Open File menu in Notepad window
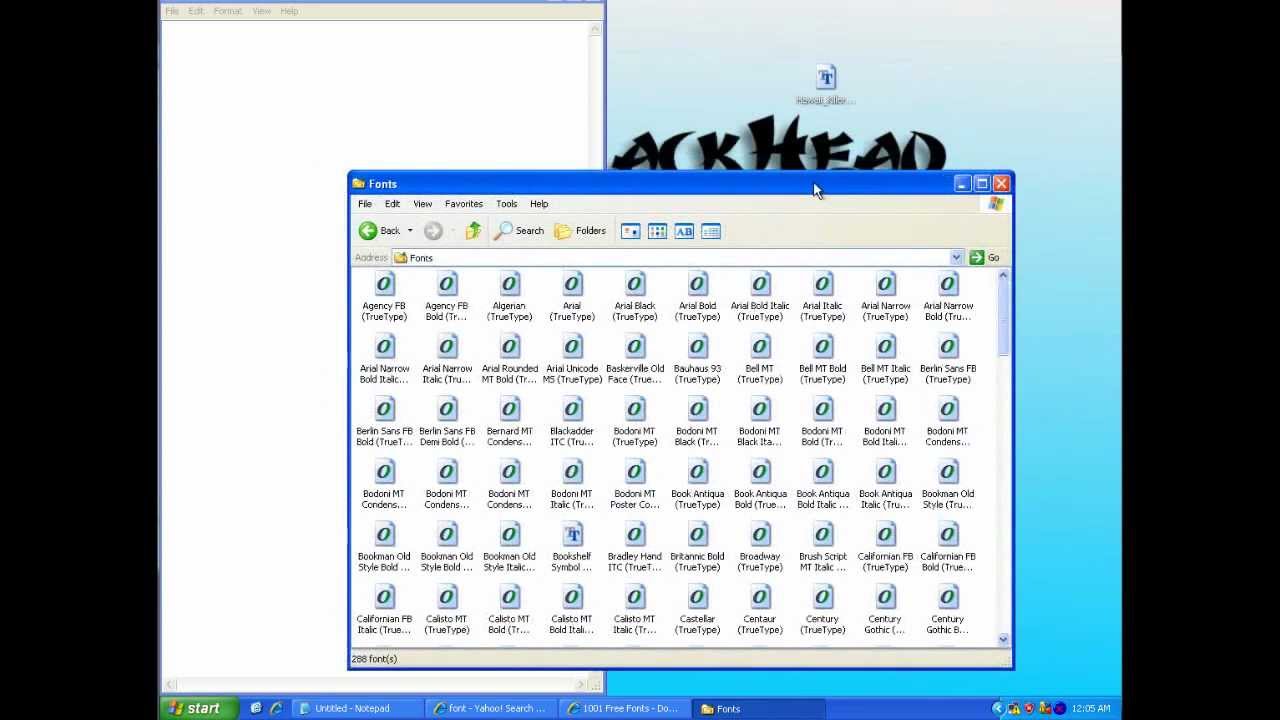 (172, 11)
